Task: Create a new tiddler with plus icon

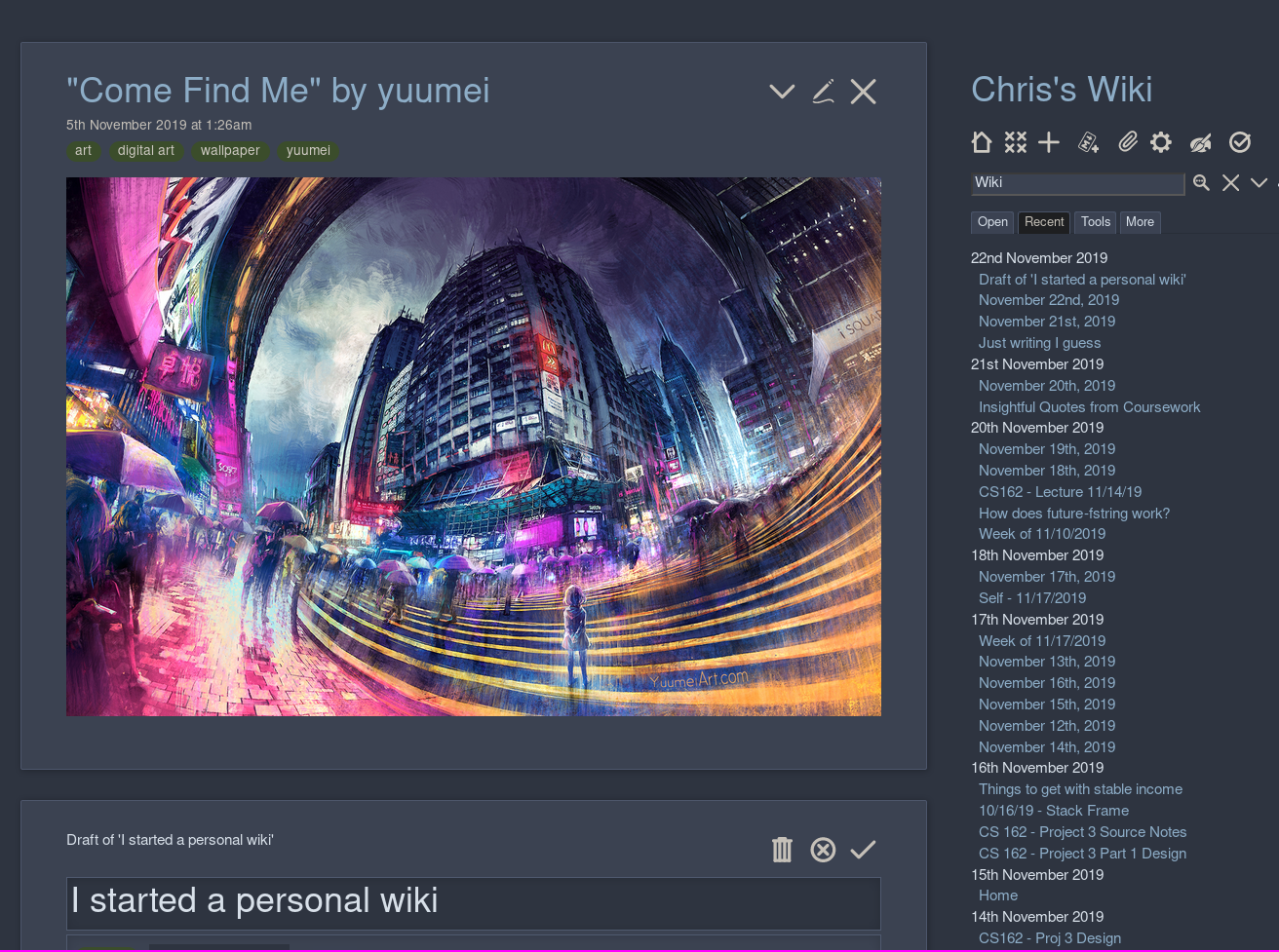Action: click(x=1049, y=142)
